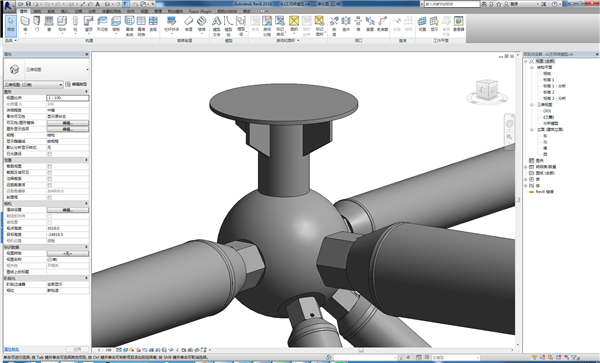Select the Door tool icon
600x363 pixels.
pyautogui.click(x=37, y=23)
